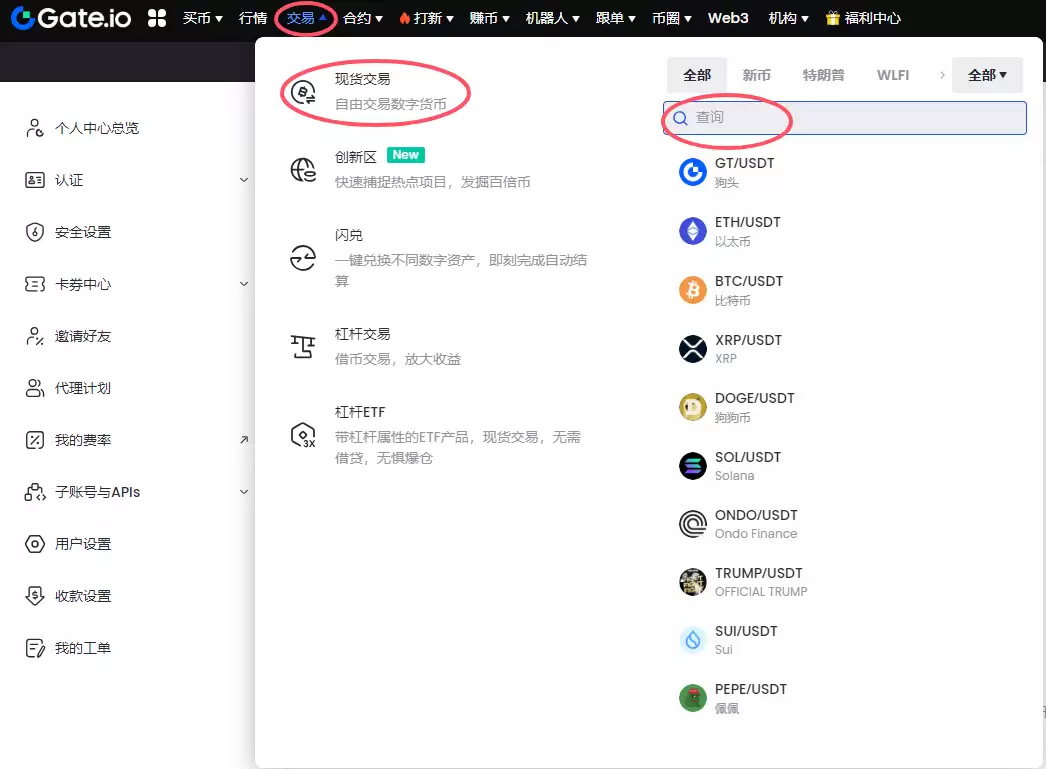Select 现货交易 spot trading option
This screenshot has width=1046, height=769.
tap(363, 78)
